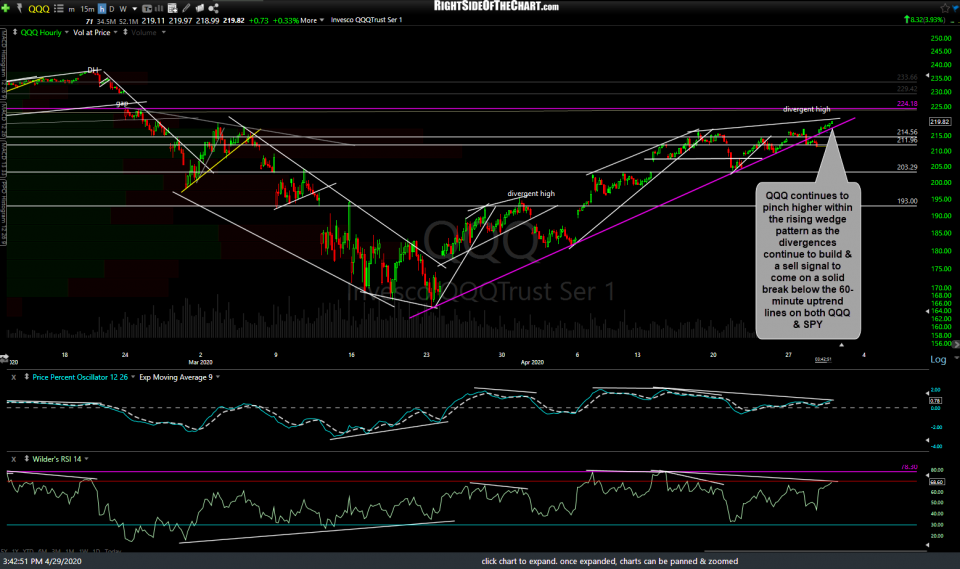The height and width of the screenshot is (569, 960).
Task: Open the QQQ Hourly dropdown
Action: (66, 32)
